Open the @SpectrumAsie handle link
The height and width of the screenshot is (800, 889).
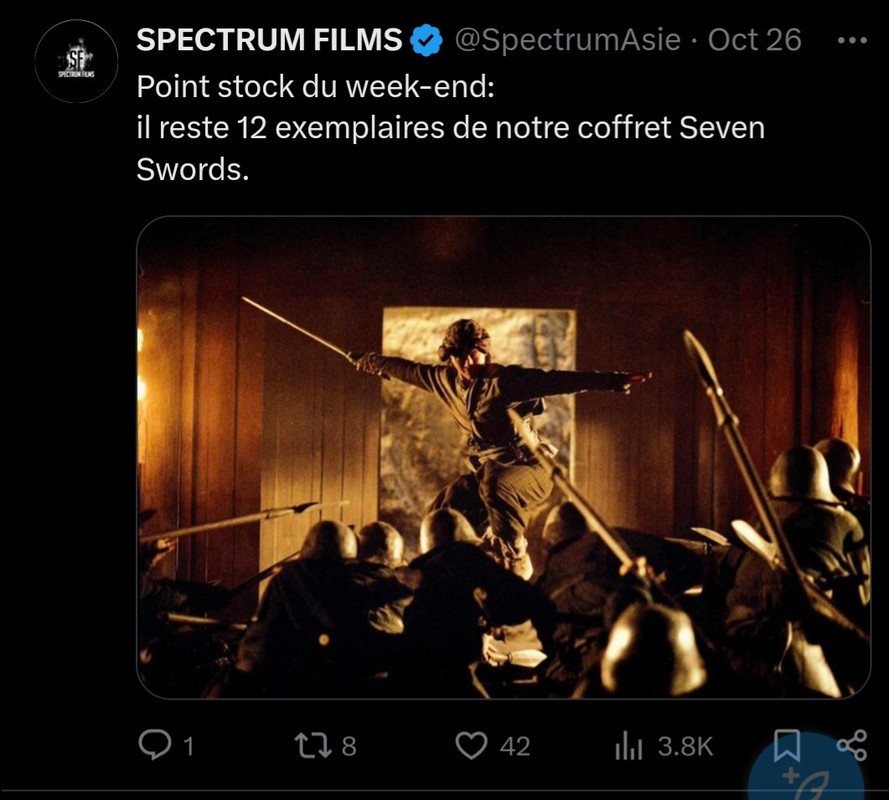coord(568,40)
